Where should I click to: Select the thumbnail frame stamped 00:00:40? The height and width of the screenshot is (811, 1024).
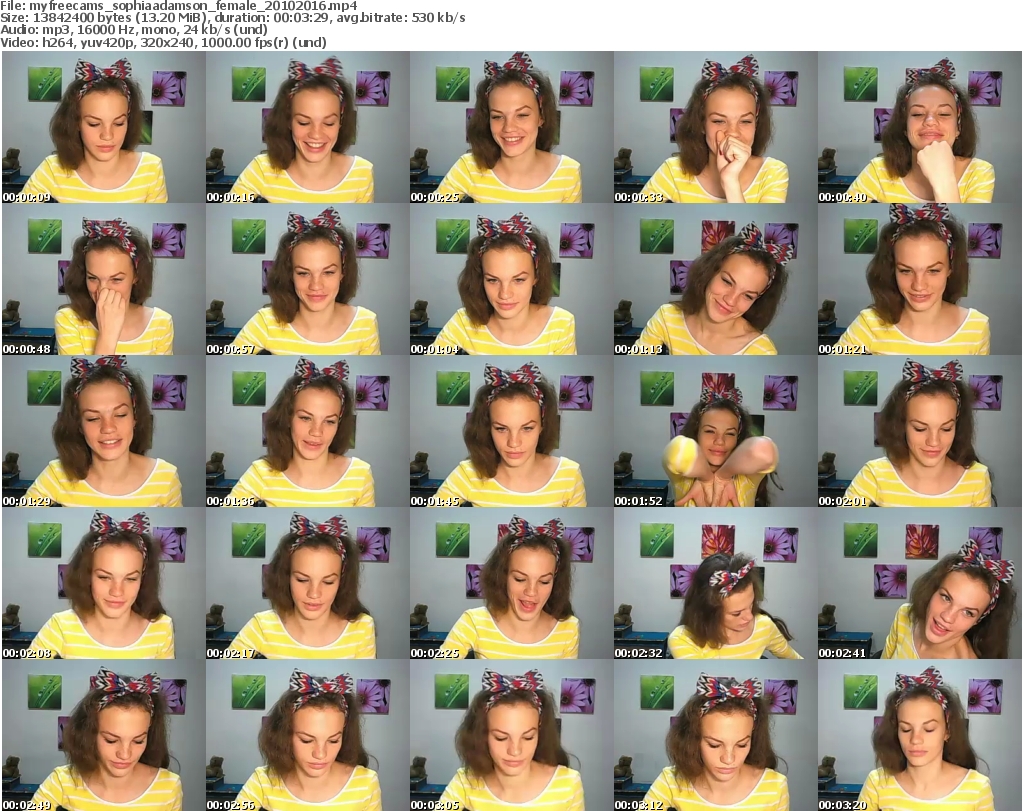click(x=920, y=127)
